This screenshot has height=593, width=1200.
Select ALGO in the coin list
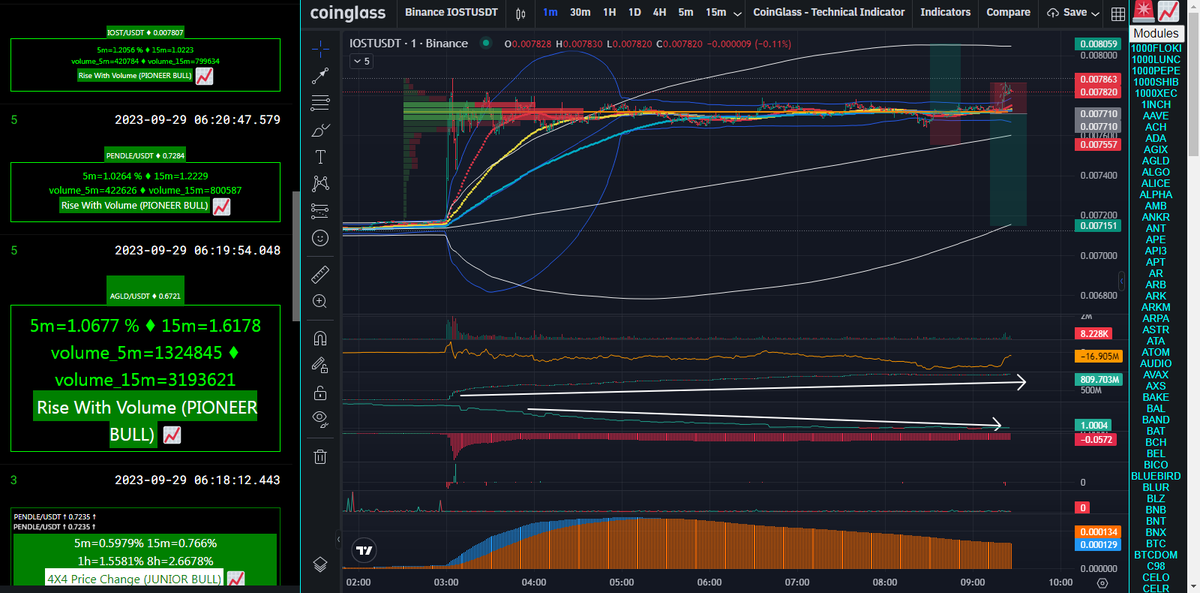[1155, 173]
